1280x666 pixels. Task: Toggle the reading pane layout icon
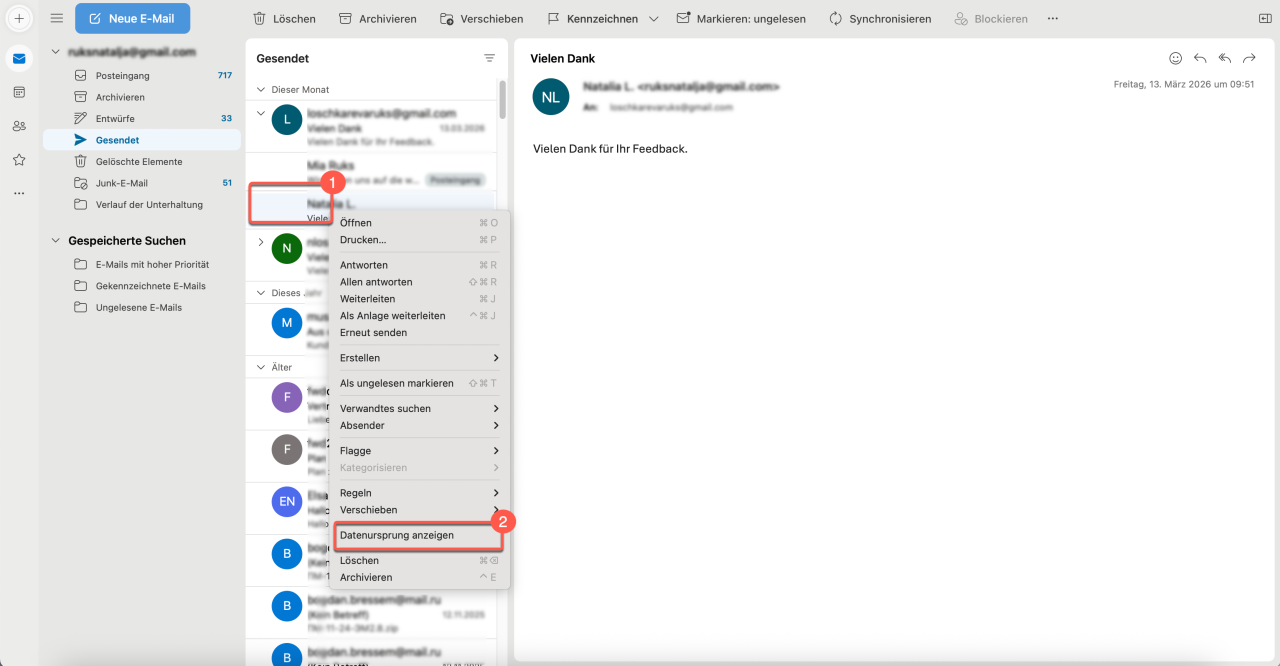point(1264,19)
